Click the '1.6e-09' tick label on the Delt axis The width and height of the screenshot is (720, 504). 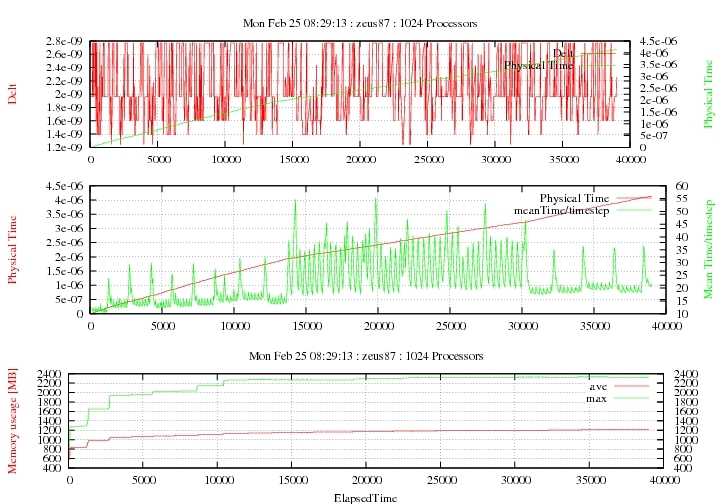64,121
